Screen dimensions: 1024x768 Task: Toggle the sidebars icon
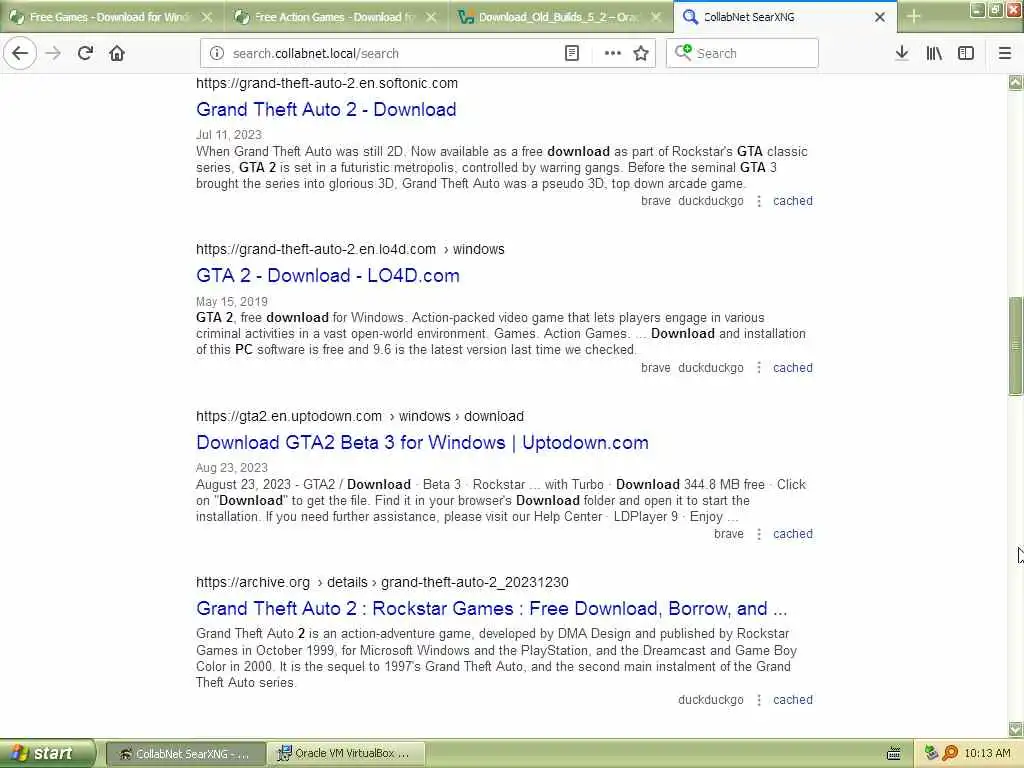pyautogui.click(x=966, y=53)
